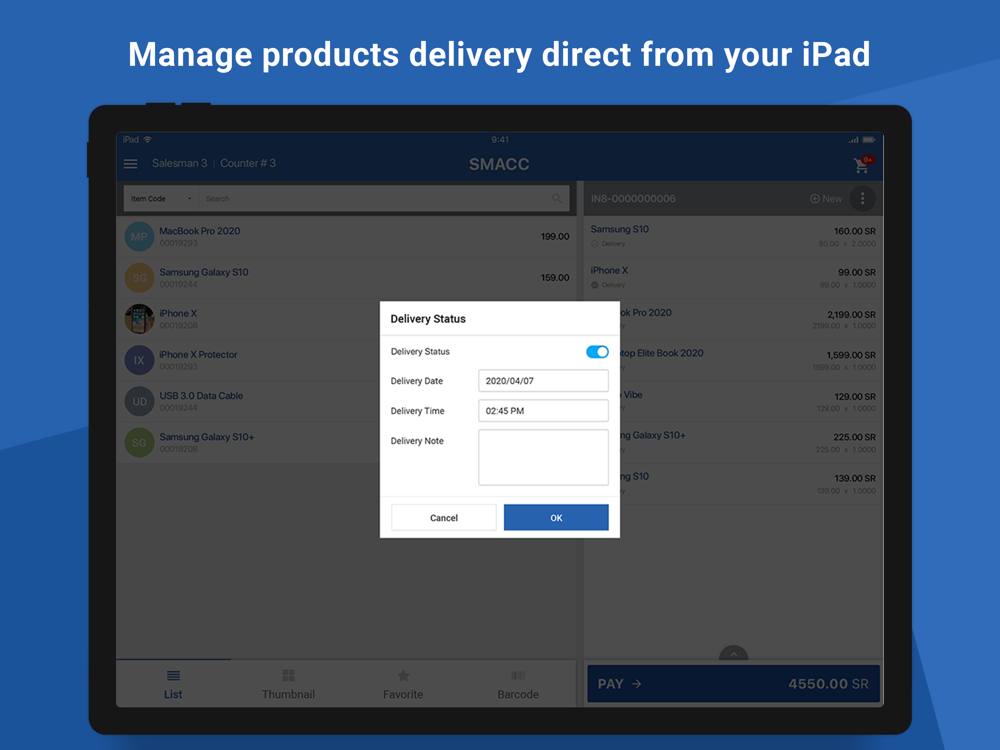Switch to the List tab

[173, 684]
